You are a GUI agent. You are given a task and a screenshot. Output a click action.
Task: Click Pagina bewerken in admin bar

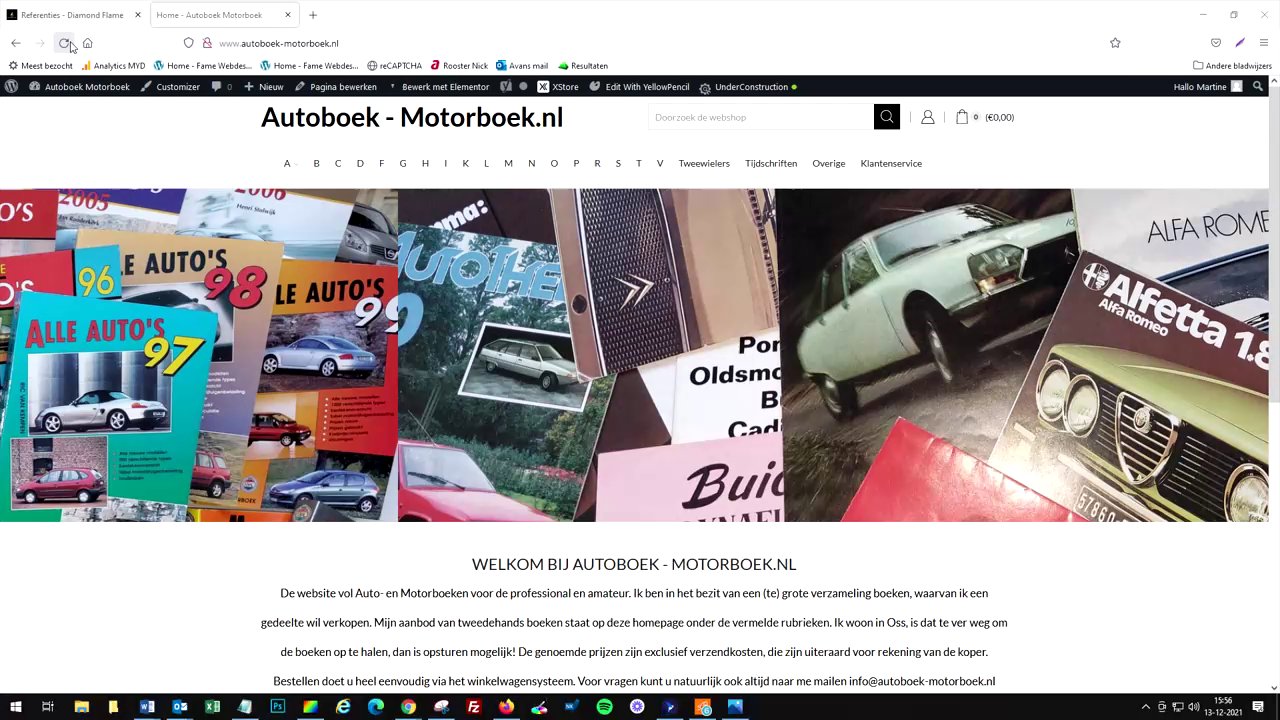tap(336, 87)
